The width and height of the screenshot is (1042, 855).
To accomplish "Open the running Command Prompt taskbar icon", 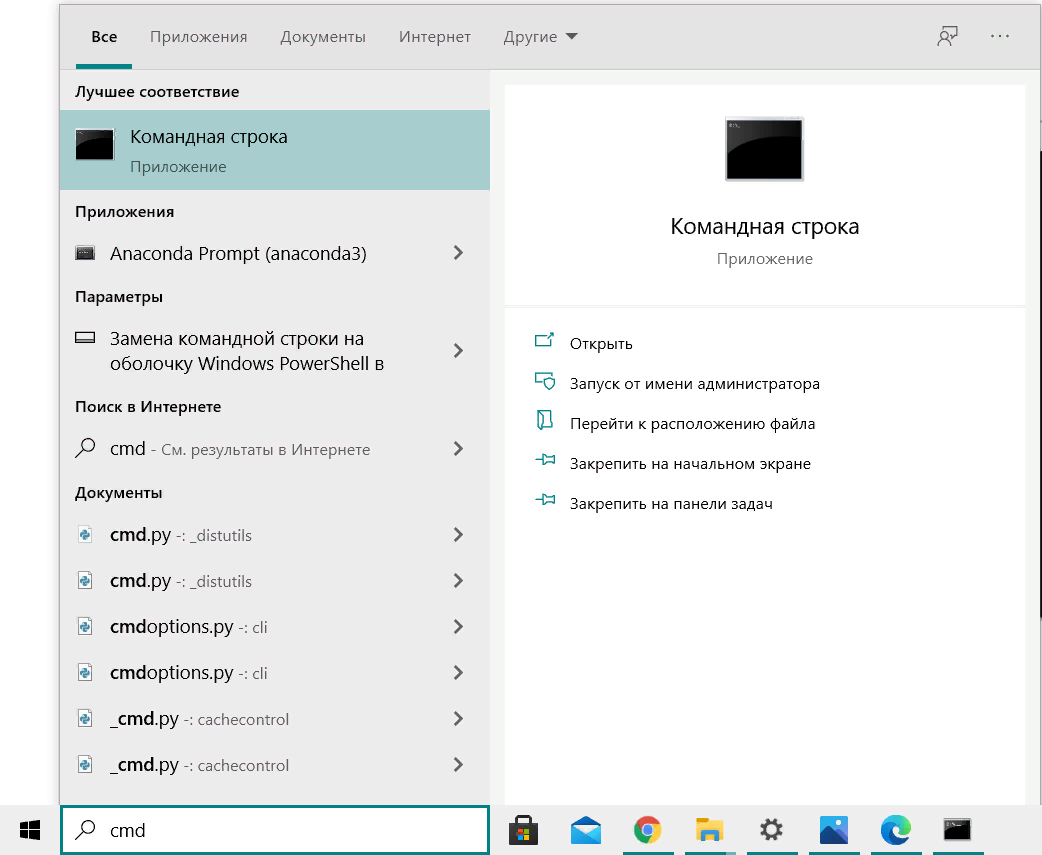I will (x=957, y=830).
